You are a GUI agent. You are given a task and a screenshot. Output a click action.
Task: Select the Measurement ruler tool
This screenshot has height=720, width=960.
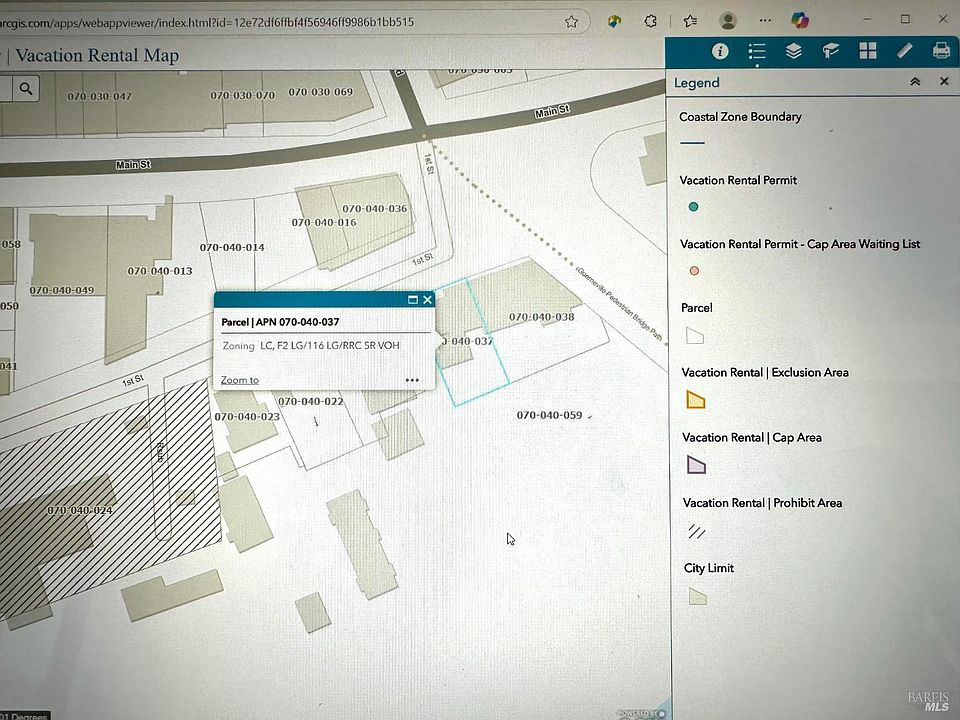(904, 52)
